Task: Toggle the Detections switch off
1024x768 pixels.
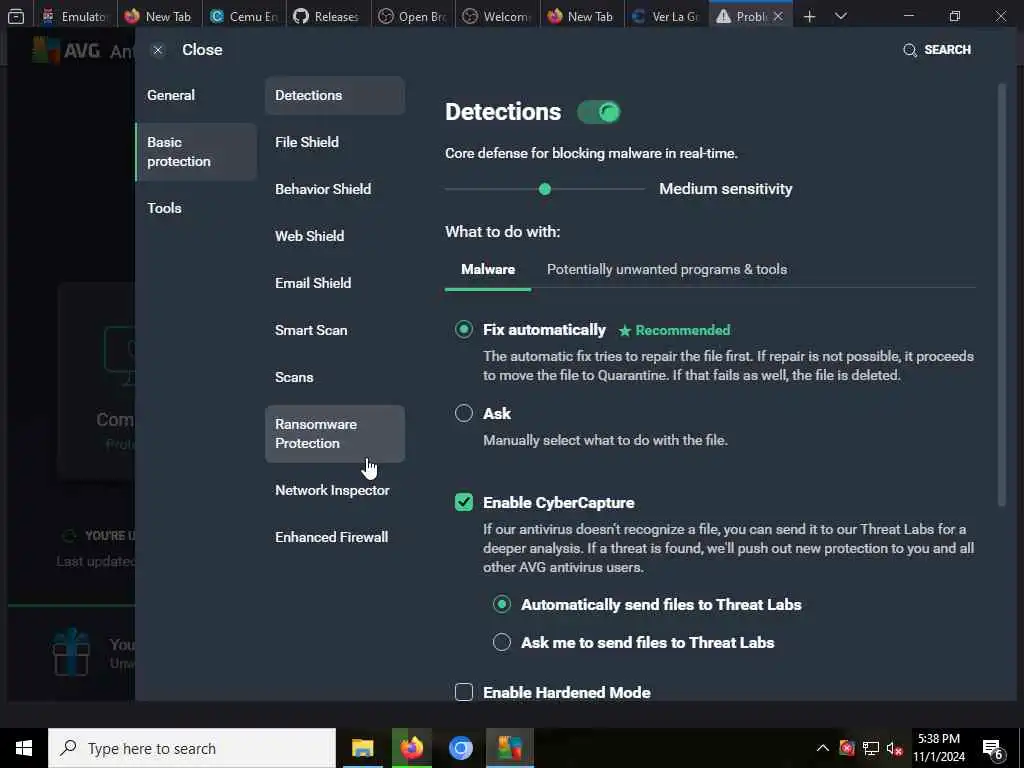Action: tap(599, 112)
